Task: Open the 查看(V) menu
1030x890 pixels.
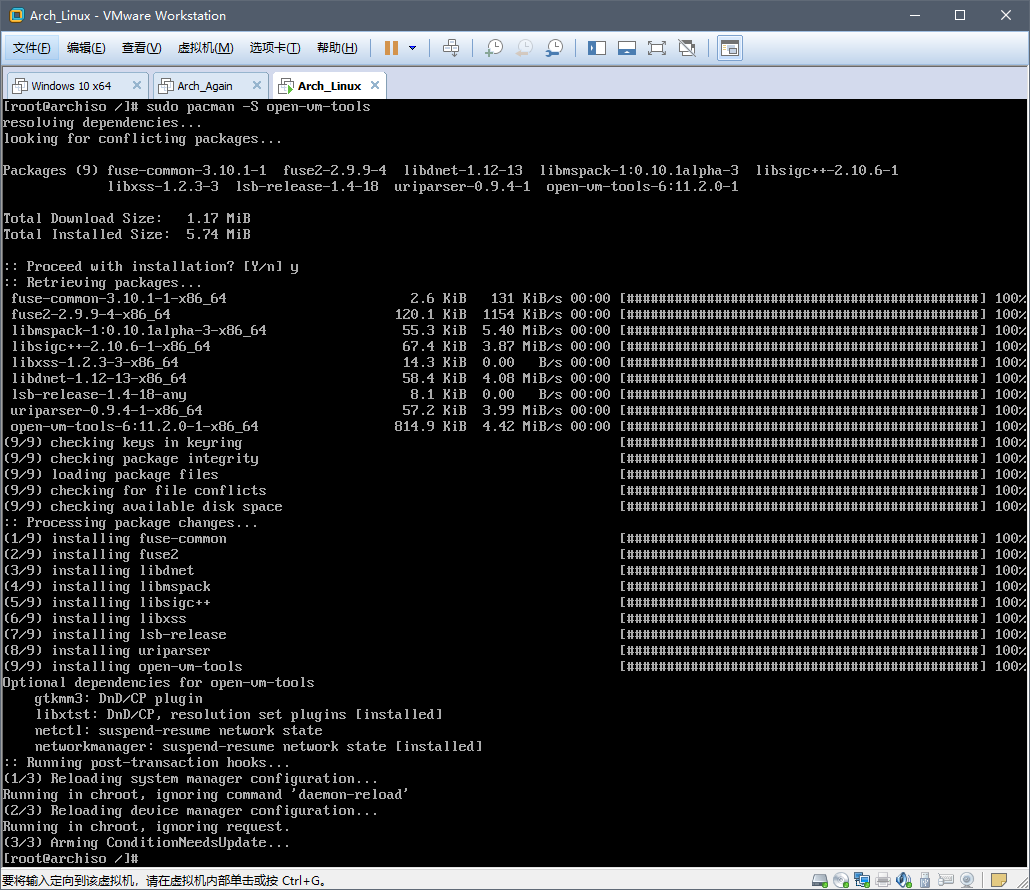Action: 141,48
